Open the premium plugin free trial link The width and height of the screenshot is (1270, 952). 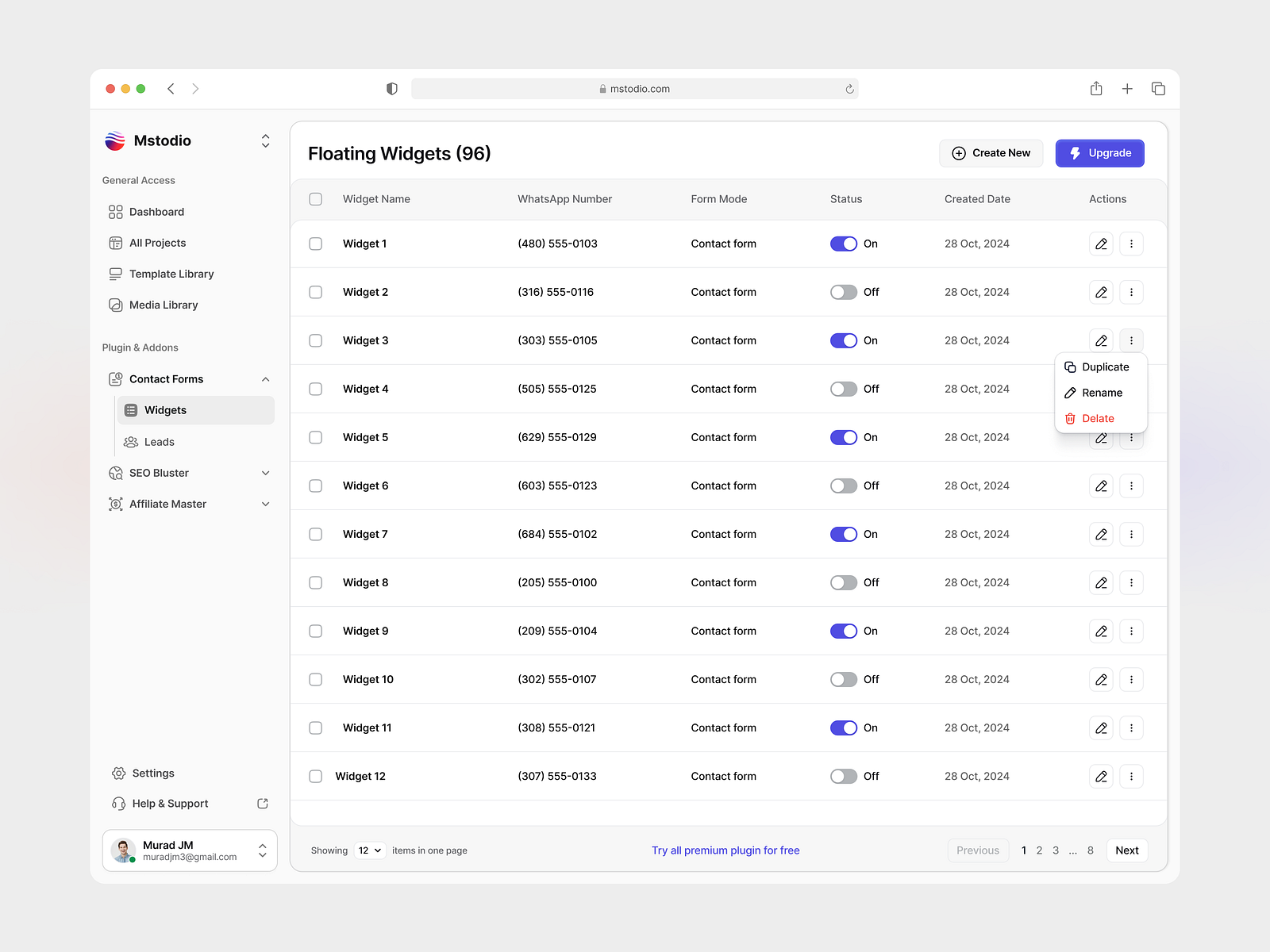click(725, 850)
